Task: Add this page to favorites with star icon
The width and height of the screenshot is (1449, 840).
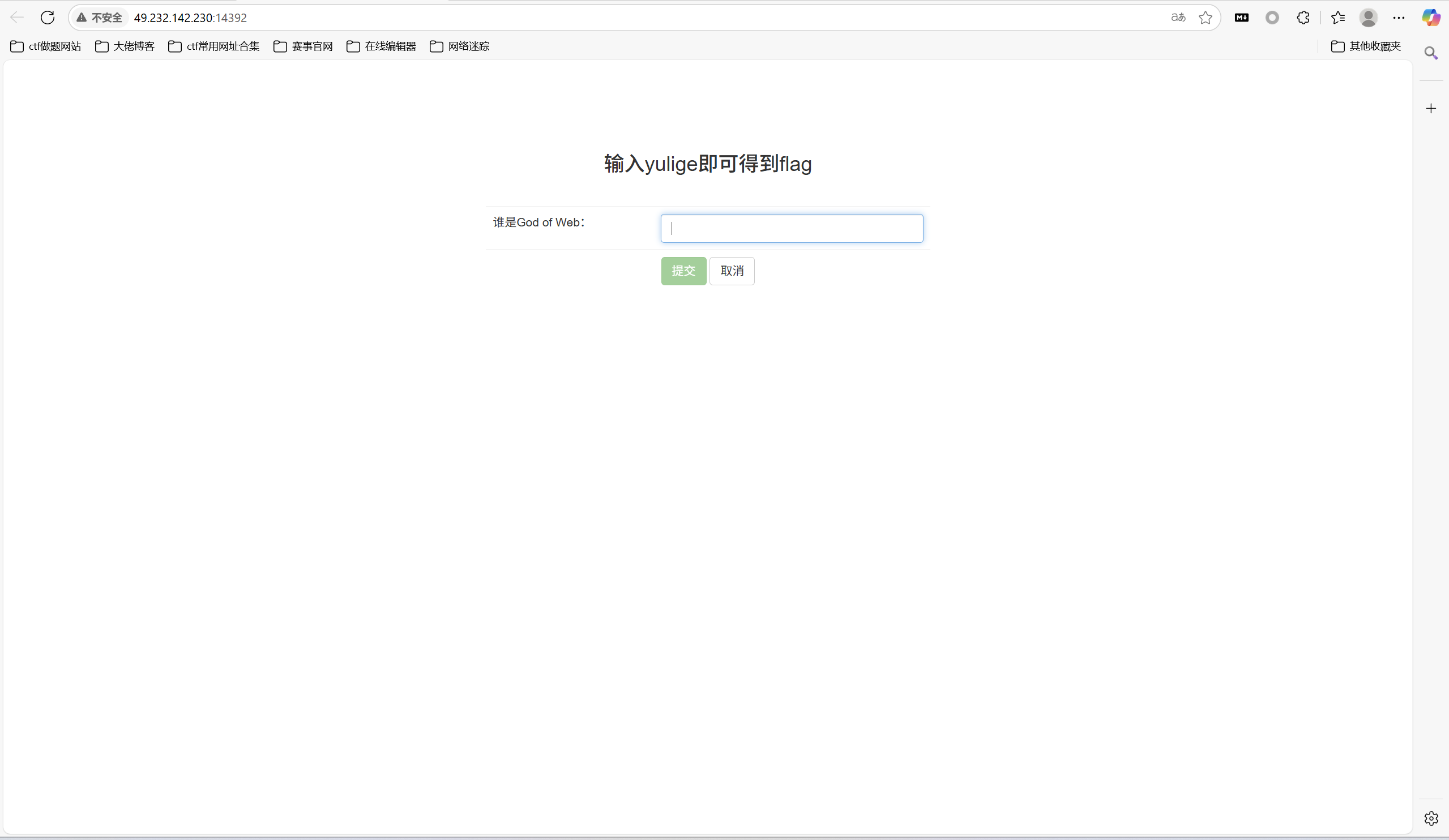Action: [x=1206, y=18]
